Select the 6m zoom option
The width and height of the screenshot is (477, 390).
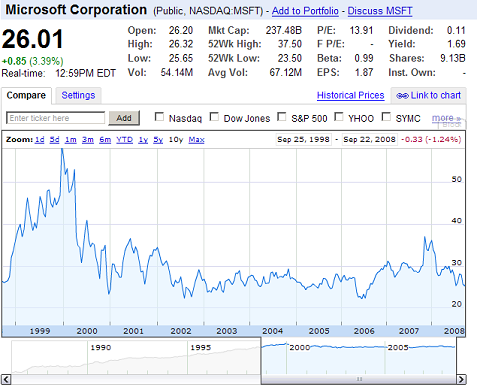[x=105, y=139]
